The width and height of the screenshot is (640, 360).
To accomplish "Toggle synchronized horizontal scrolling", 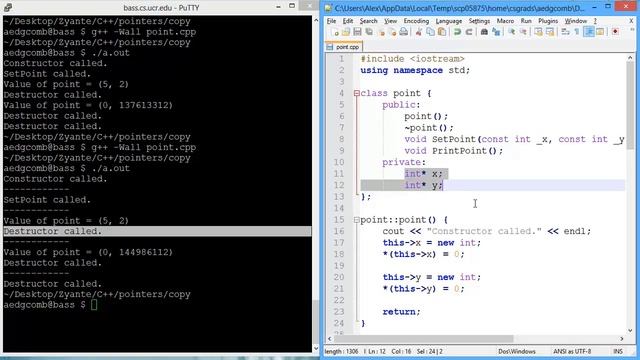I will (x=550, y=32).
